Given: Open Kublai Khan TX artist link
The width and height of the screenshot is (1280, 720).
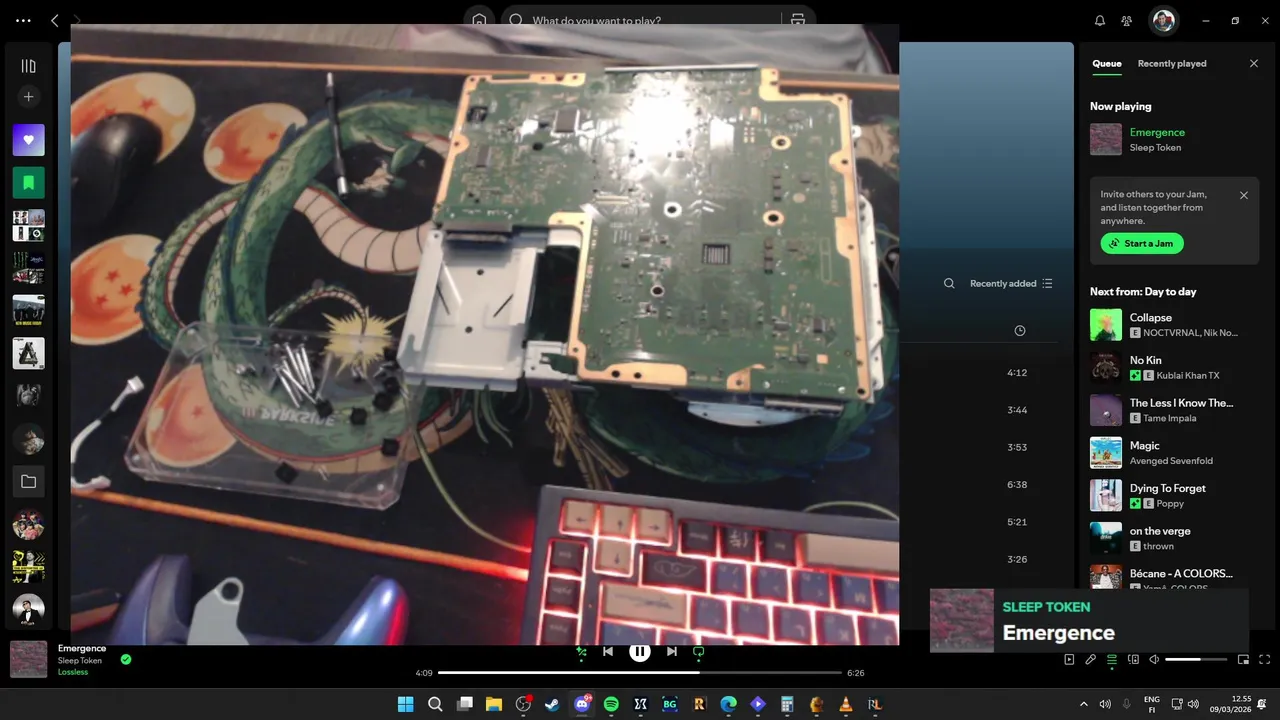Looking at the screenshot, I should [x=1188, y=376].
